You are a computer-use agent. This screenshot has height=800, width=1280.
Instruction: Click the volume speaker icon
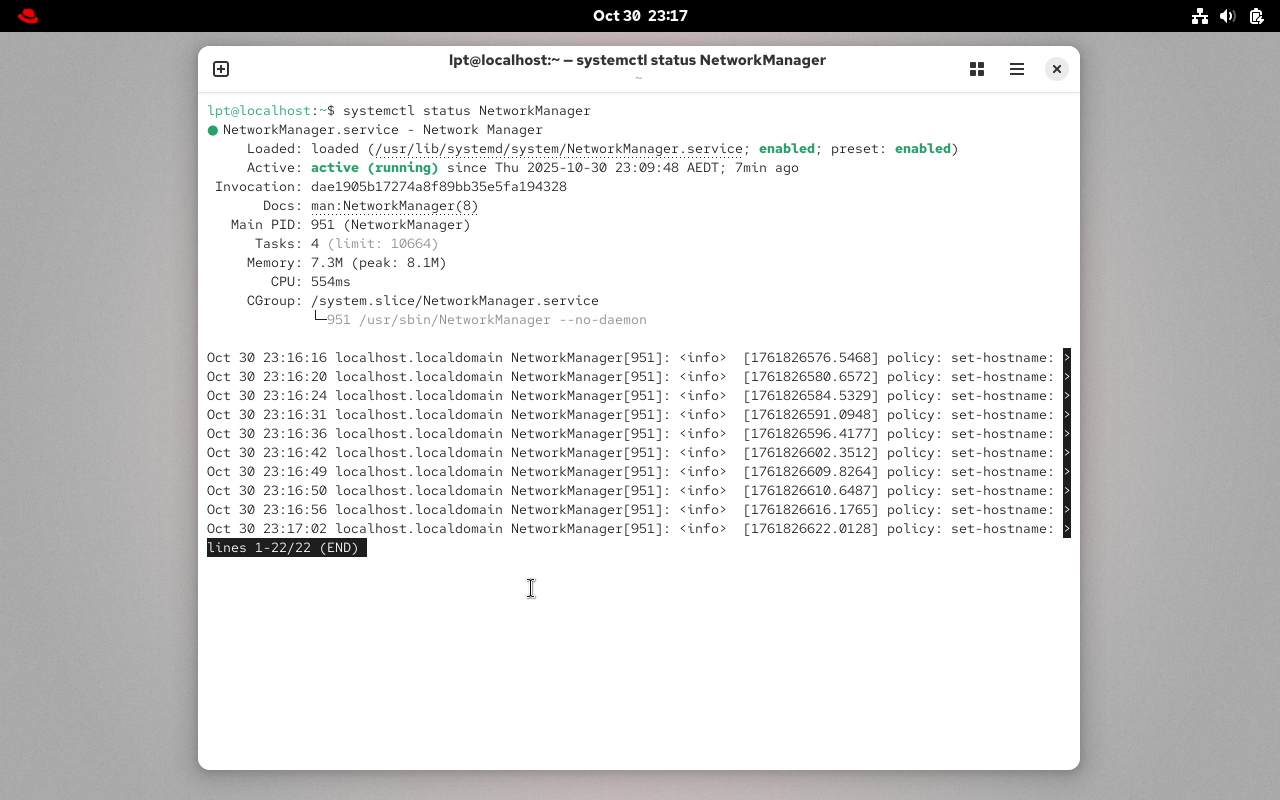point(1228,16)
